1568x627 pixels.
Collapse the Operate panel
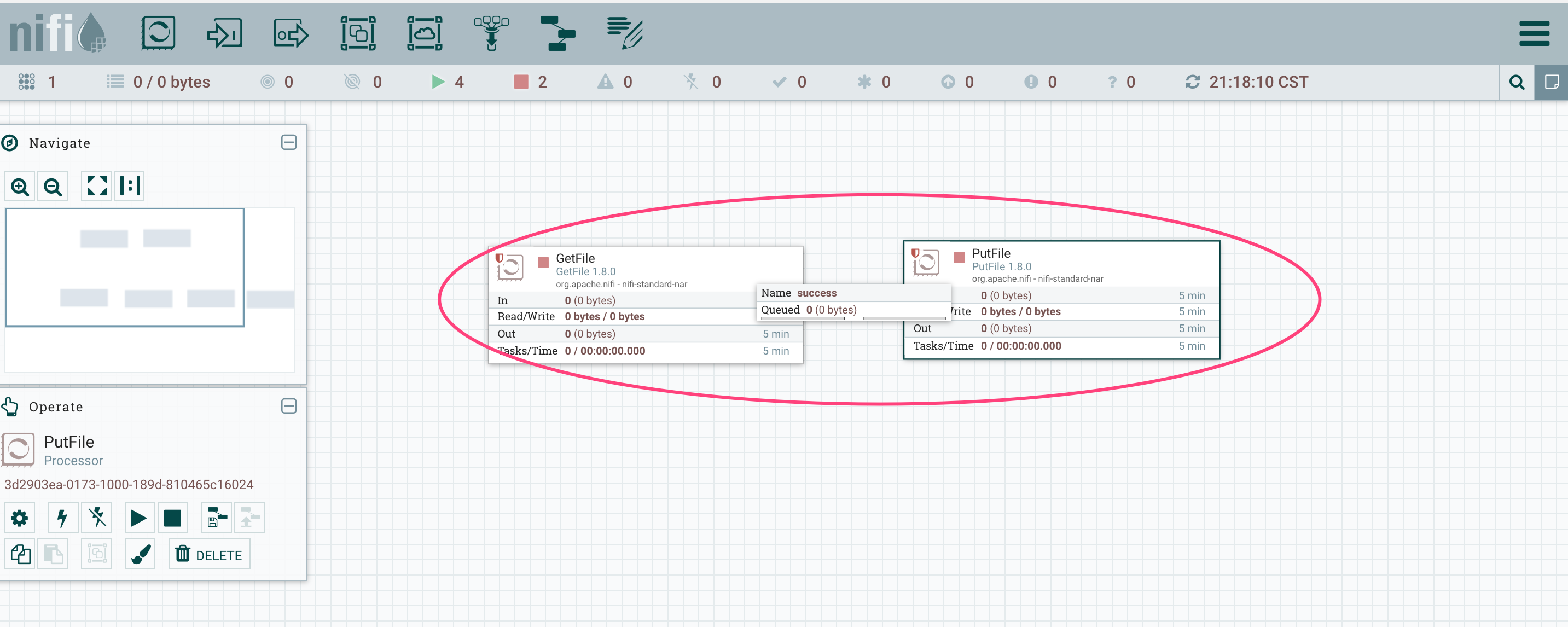point(288,406)
